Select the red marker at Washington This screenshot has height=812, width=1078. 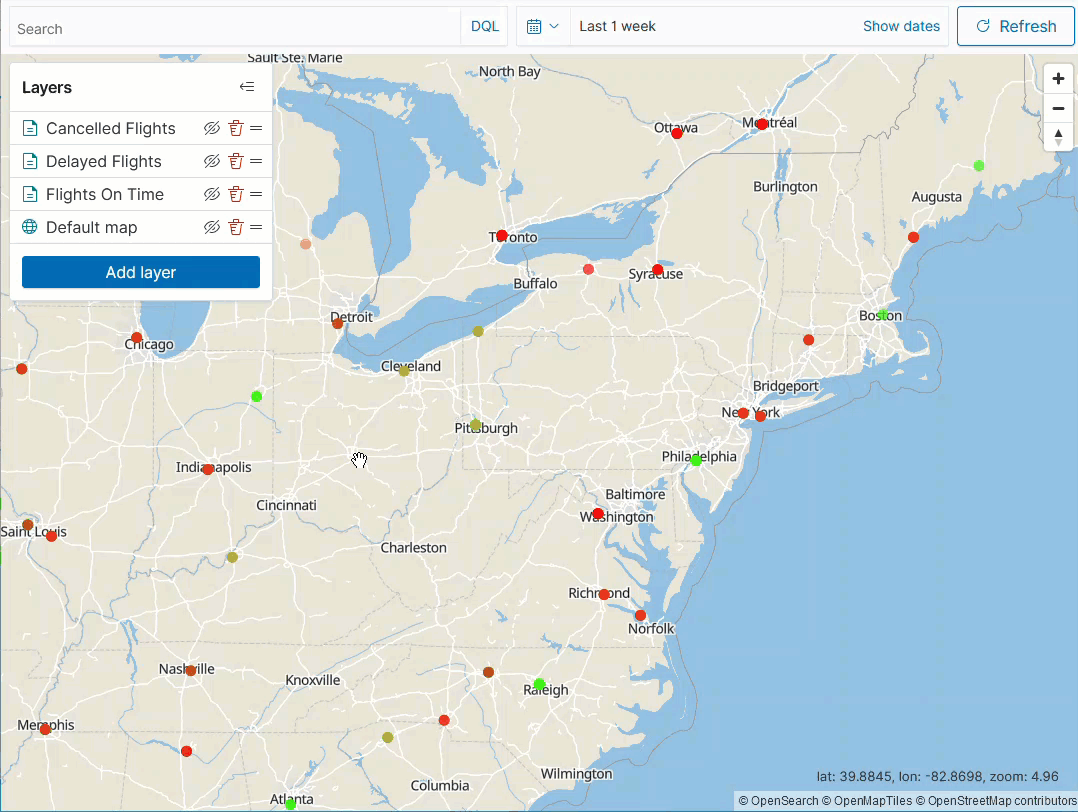[x=598, y=514]
